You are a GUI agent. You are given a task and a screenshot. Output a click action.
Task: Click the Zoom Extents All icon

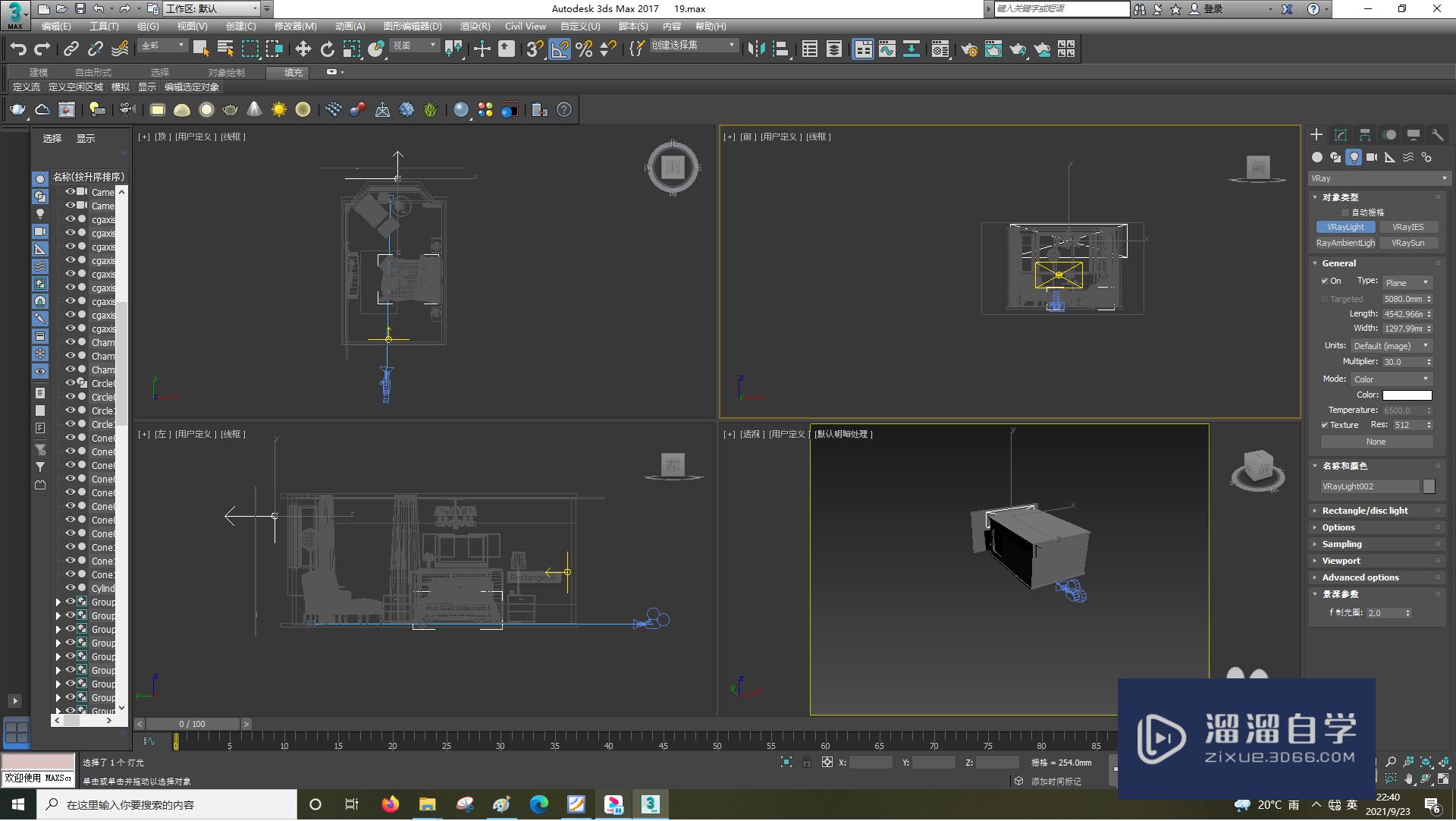1425,763
